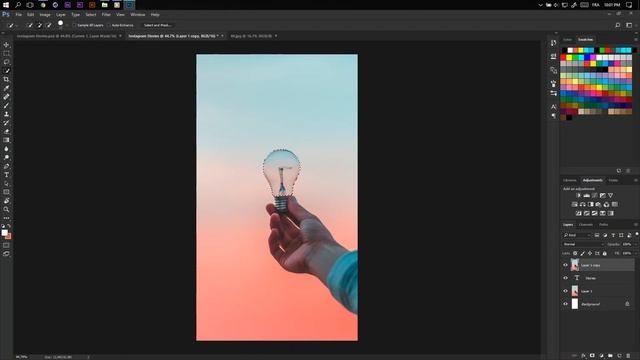
Task: Hide the text layer with eye icon
Action: [x=566, y=278]
